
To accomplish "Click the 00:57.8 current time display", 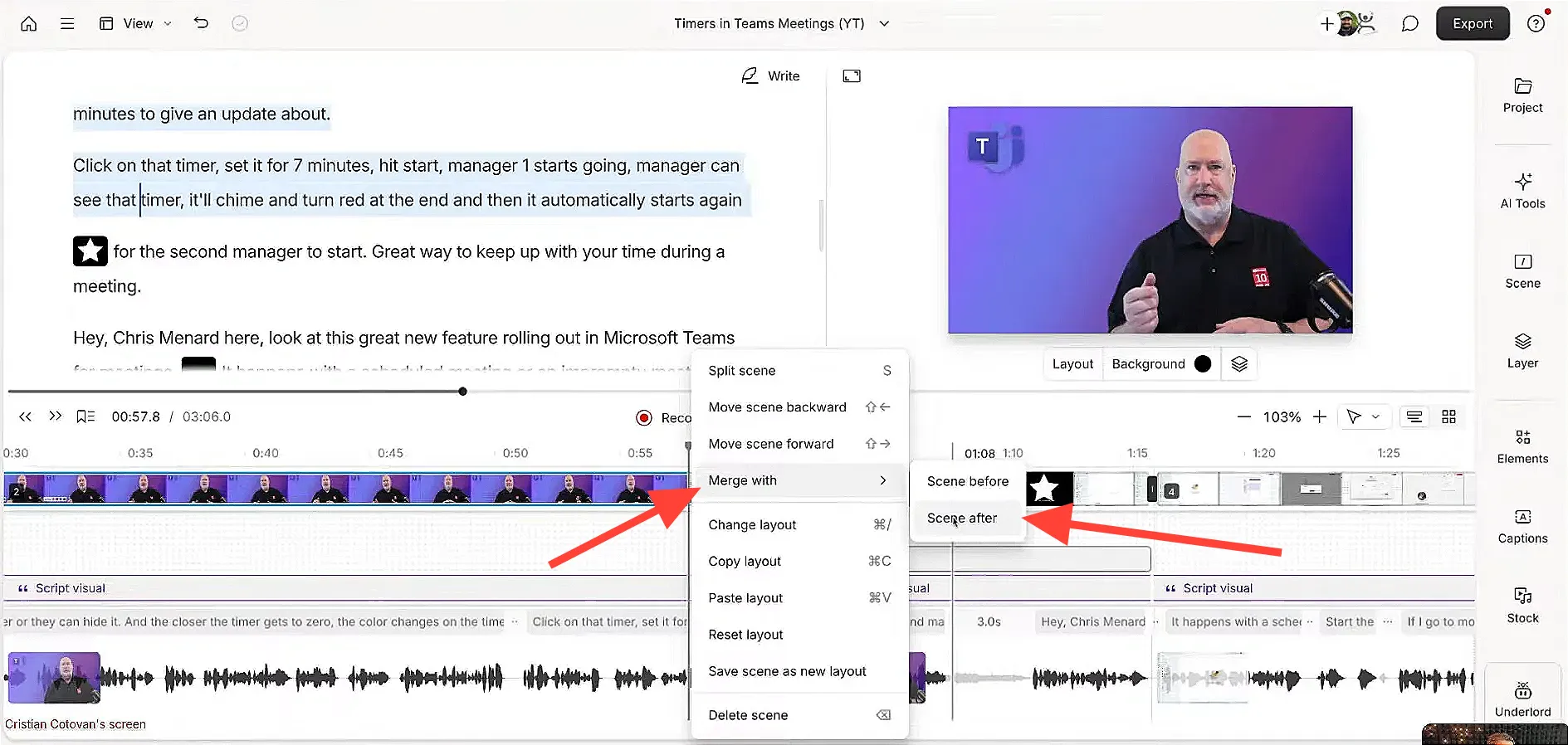I will coord(136,416).
